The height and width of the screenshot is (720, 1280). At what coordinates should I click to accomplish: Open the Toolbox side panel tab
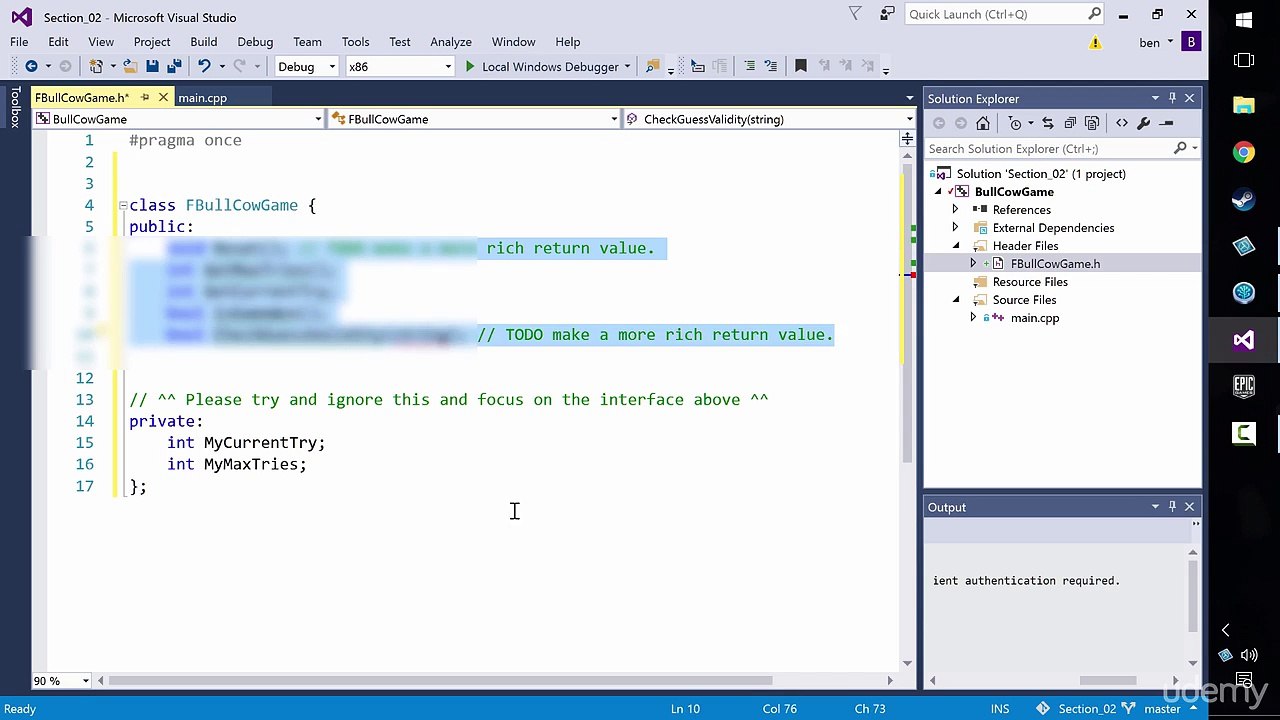pyautogui.click(x=15, y=107)
